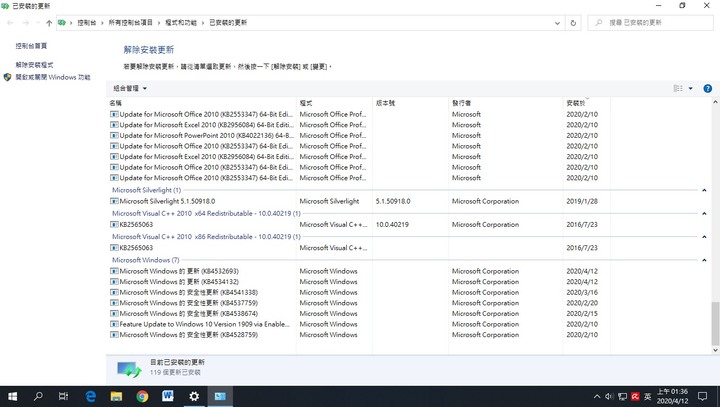Select PowerPoint 2010 KB4022136 update
Image resolution: width=720 pixels, height=407 pixels.
360,136
